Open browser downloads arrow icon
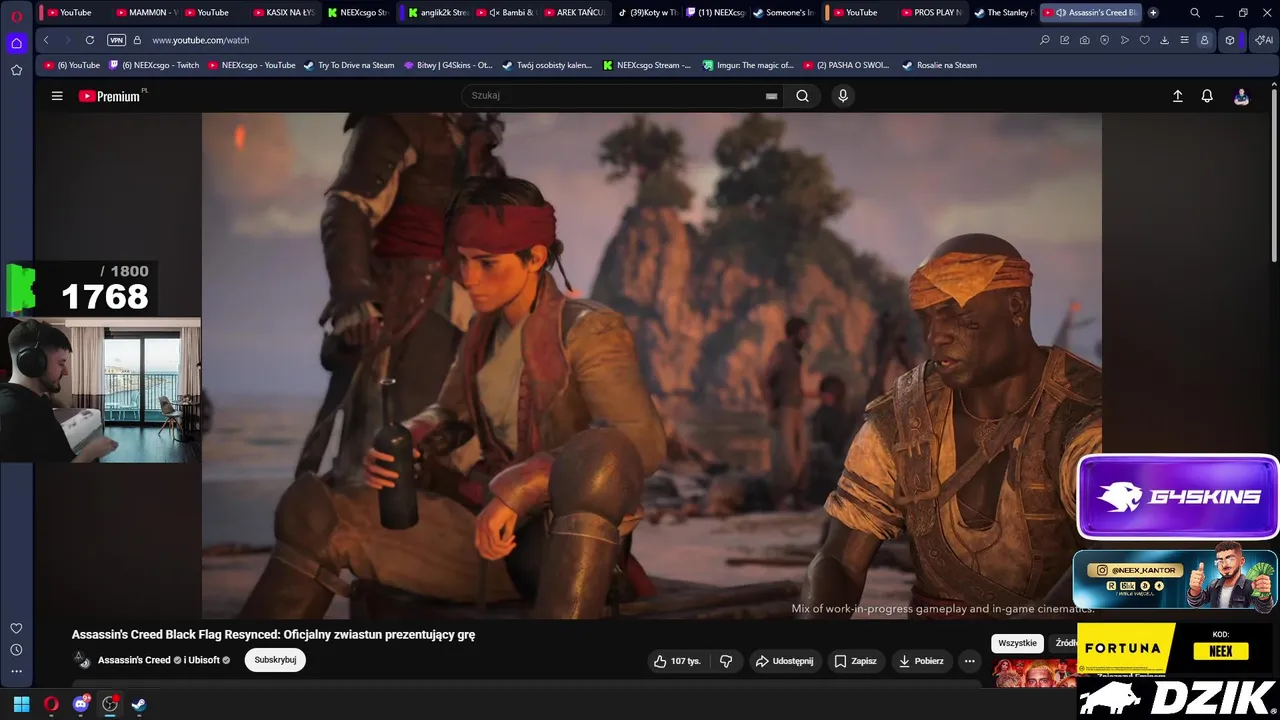The width and height of the screenshot is (1280, 720). (1165, 40)
